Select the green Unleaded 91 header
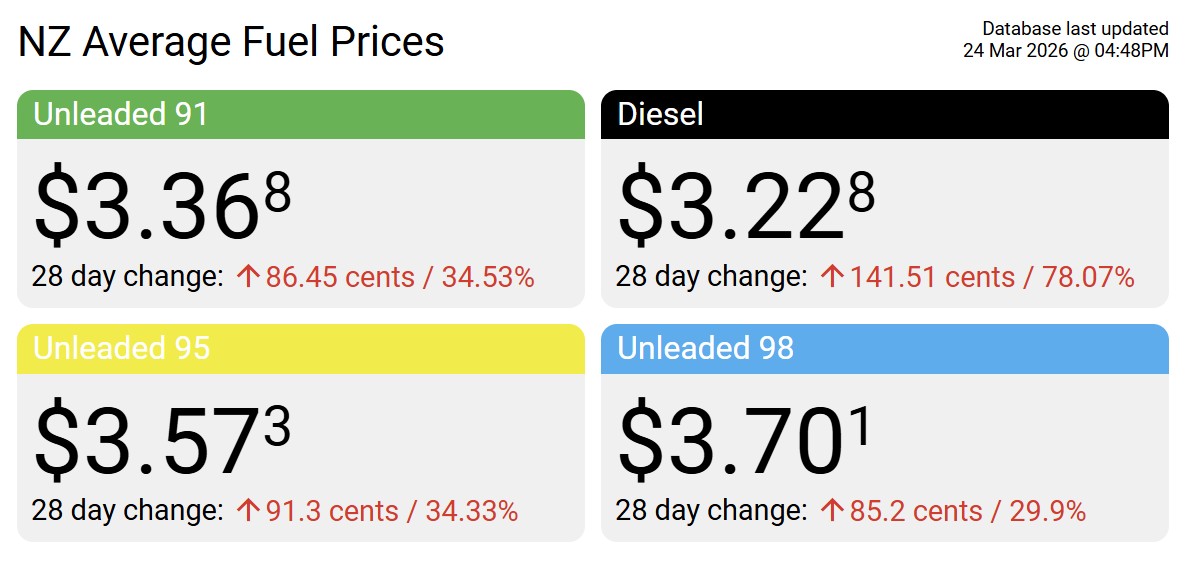 (300, 114)
